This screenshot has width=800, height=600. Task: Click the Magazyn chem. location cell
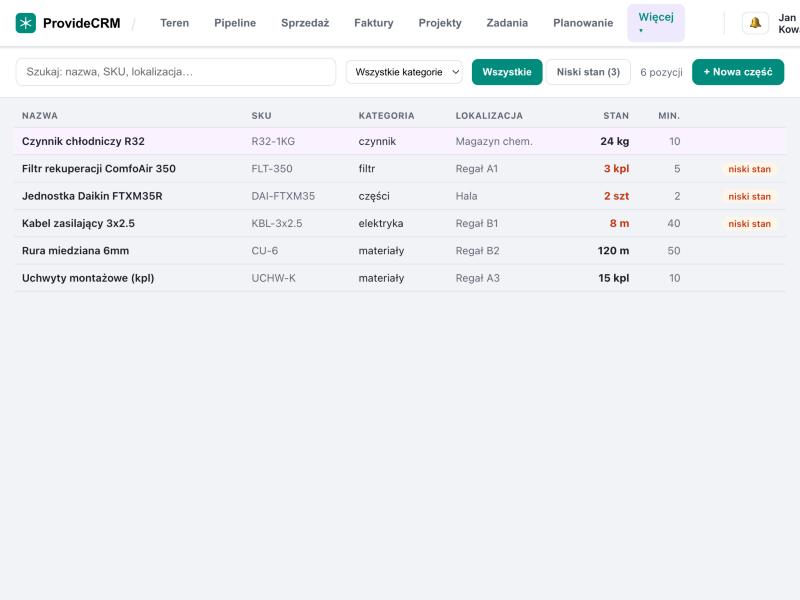coord(494,141)
